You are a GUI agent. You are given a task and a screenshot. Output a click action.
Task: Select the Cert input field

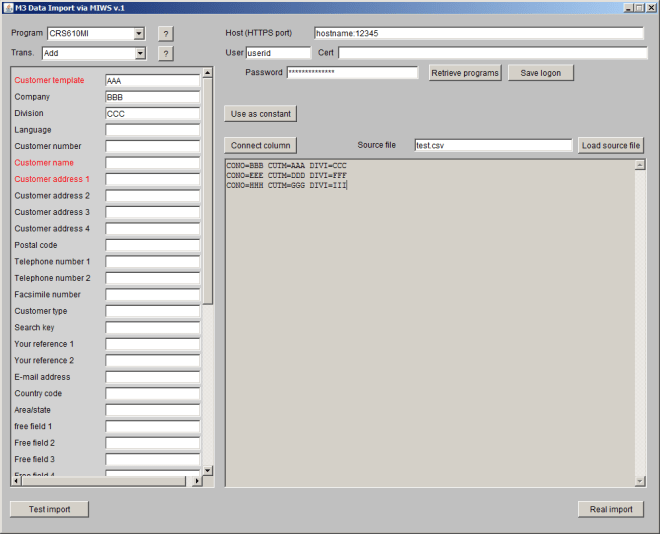(x=492, y=53)
